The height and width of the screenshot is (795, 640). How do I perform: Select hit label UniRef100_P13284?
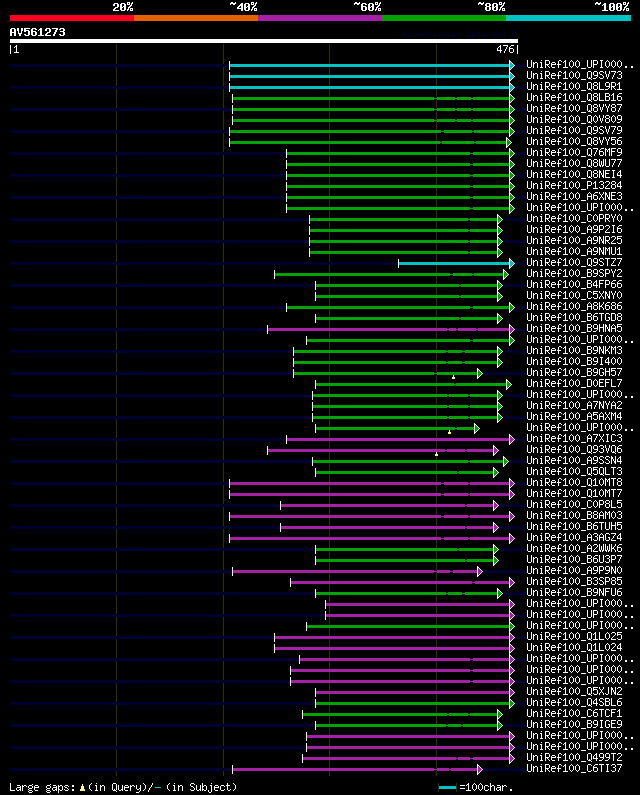(x=574, y=186)
